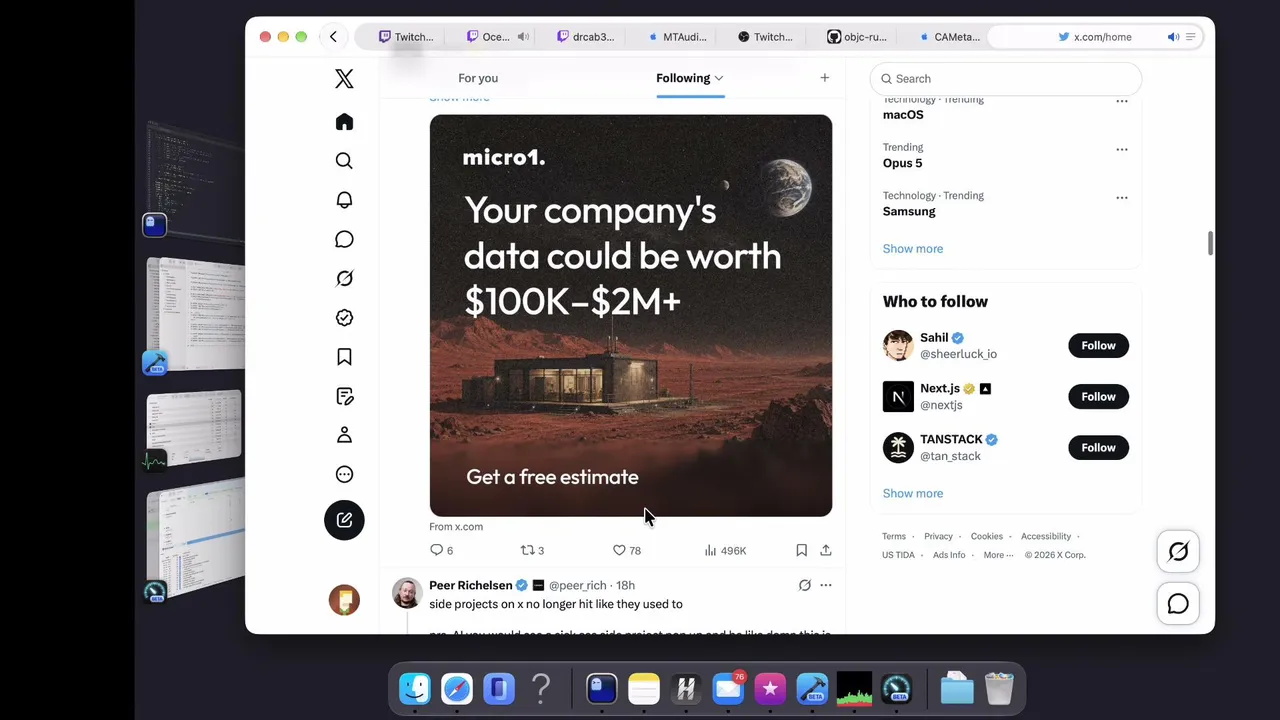Repost the micro1 ad post
Image resolution: width=1280 pixels, height=720 pixels.
pyautogui.click(x=532, y=550)
